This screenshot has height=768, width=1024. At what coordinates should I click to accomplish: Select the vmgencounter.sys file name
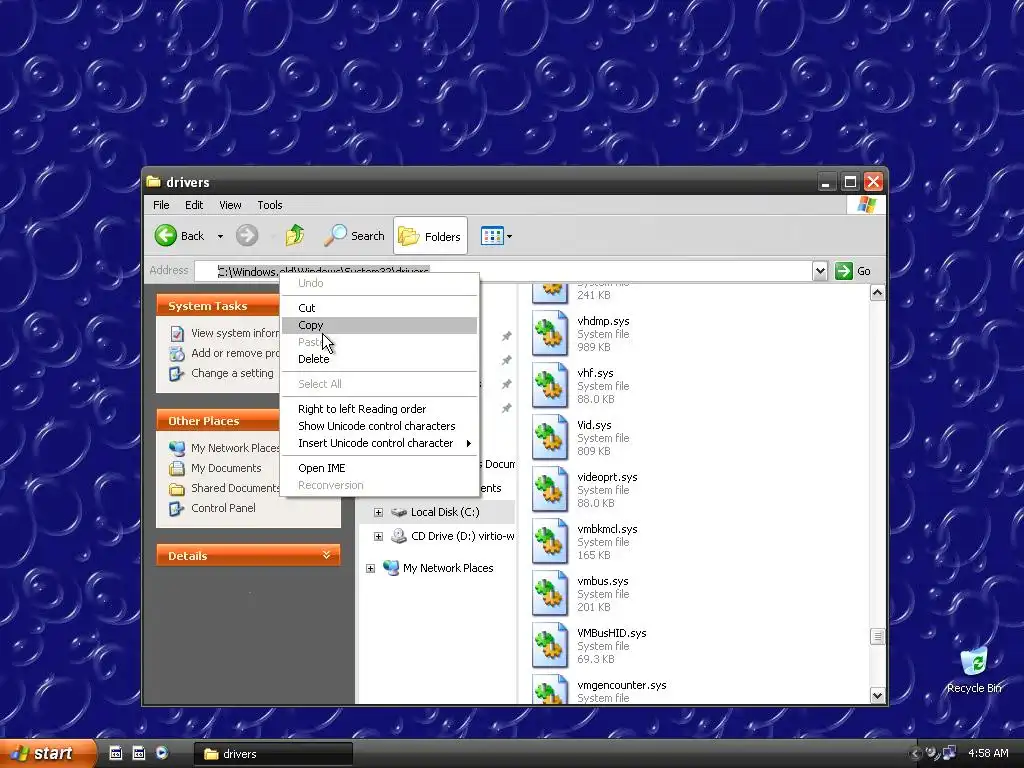pos(622,685)
